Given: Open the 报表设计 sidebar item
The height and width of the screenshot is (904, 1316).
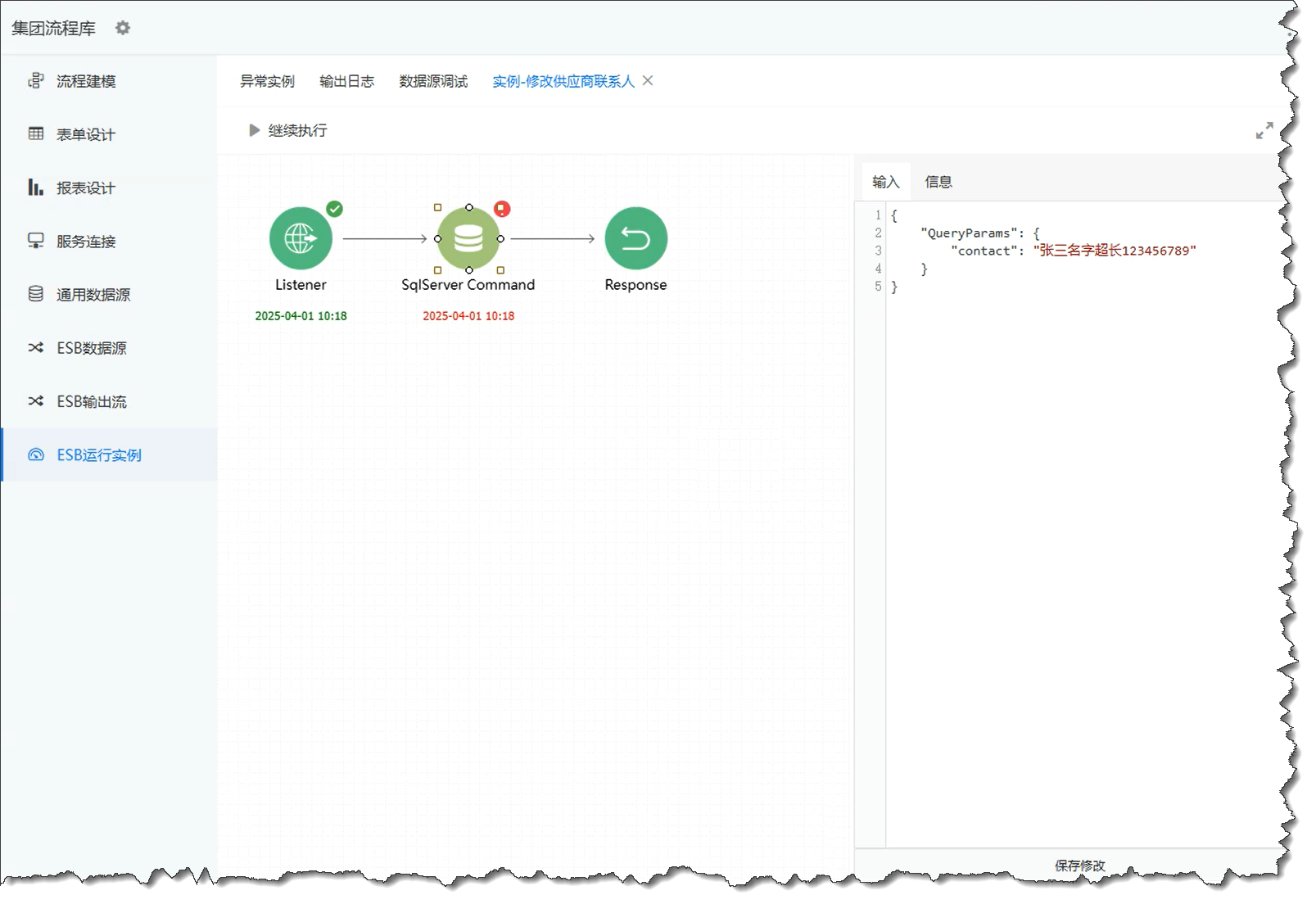Looking at the screenshot, I should (86, 188).
